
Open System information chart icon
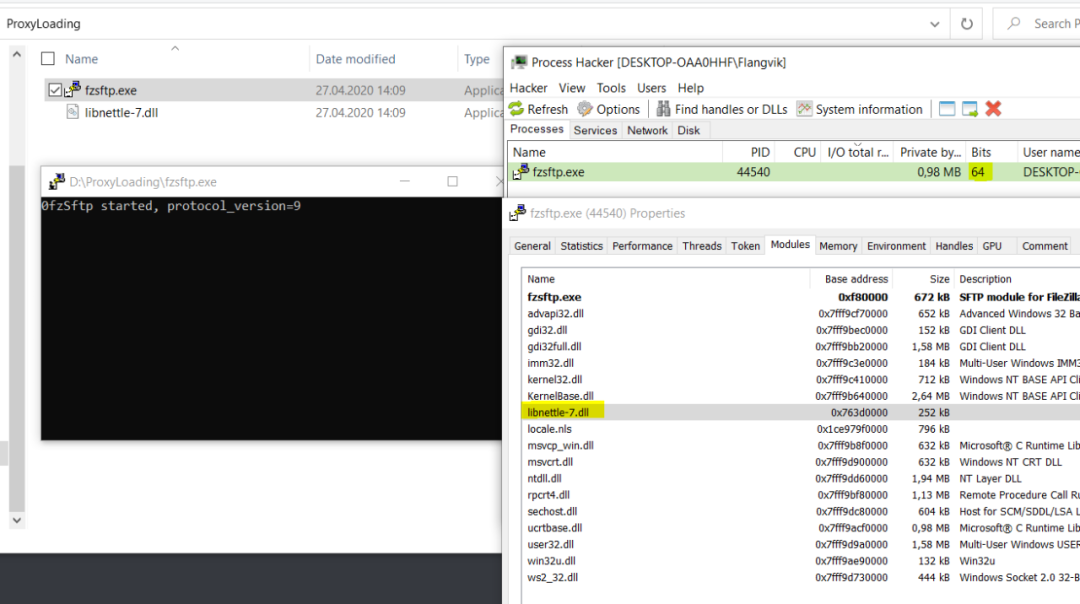coord(804,109)
